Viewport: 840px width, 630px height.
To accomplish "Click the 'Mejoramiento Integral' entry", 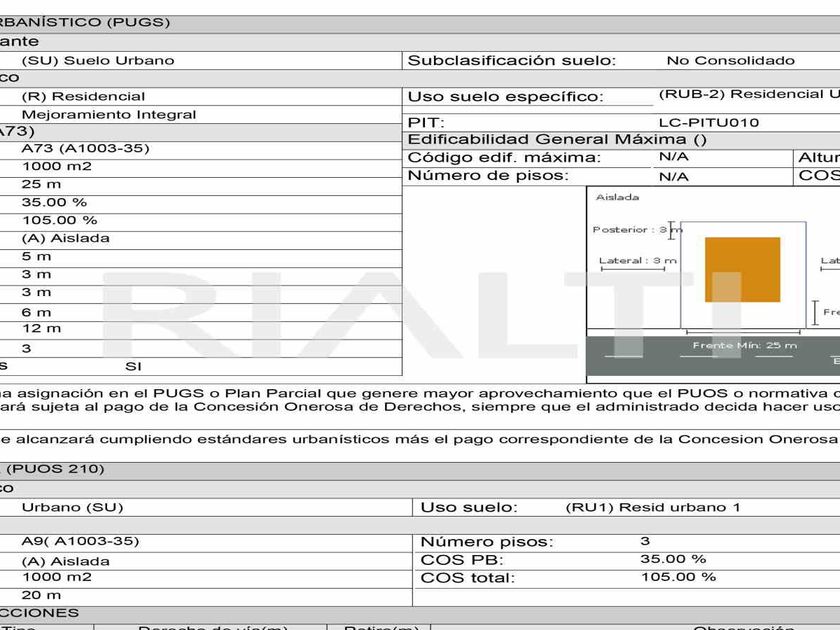I will (109, 115).
